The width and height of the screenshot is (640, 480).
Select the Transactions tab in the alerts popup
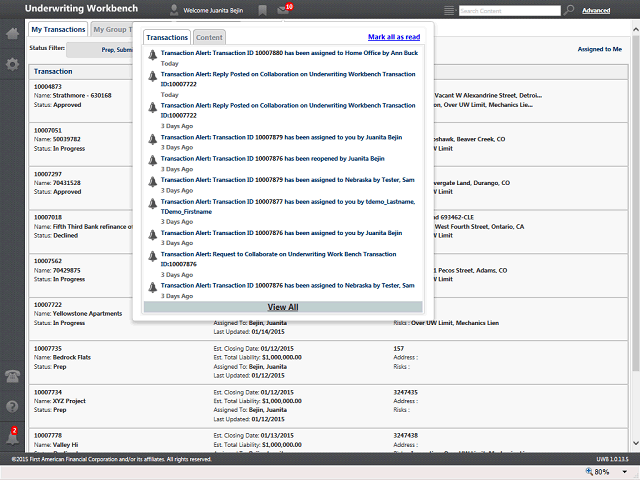[x=167, y=37]
